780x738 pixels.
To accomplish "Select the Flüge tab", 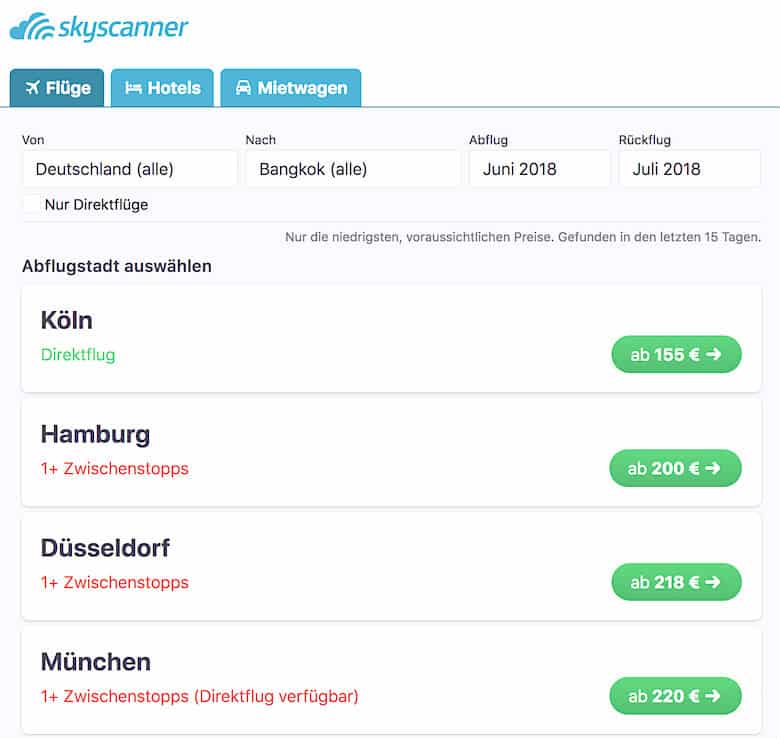I will (57, 88).
